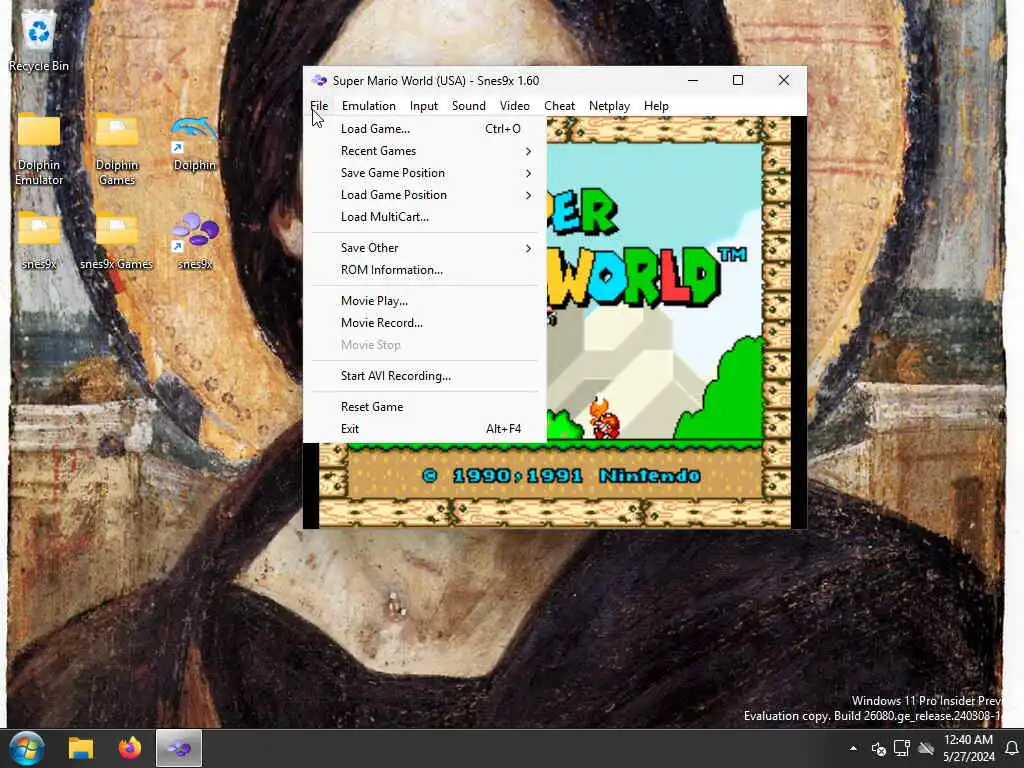
Task: Expand the Load Game Position submenu
Action: click(x=424, y=195)
